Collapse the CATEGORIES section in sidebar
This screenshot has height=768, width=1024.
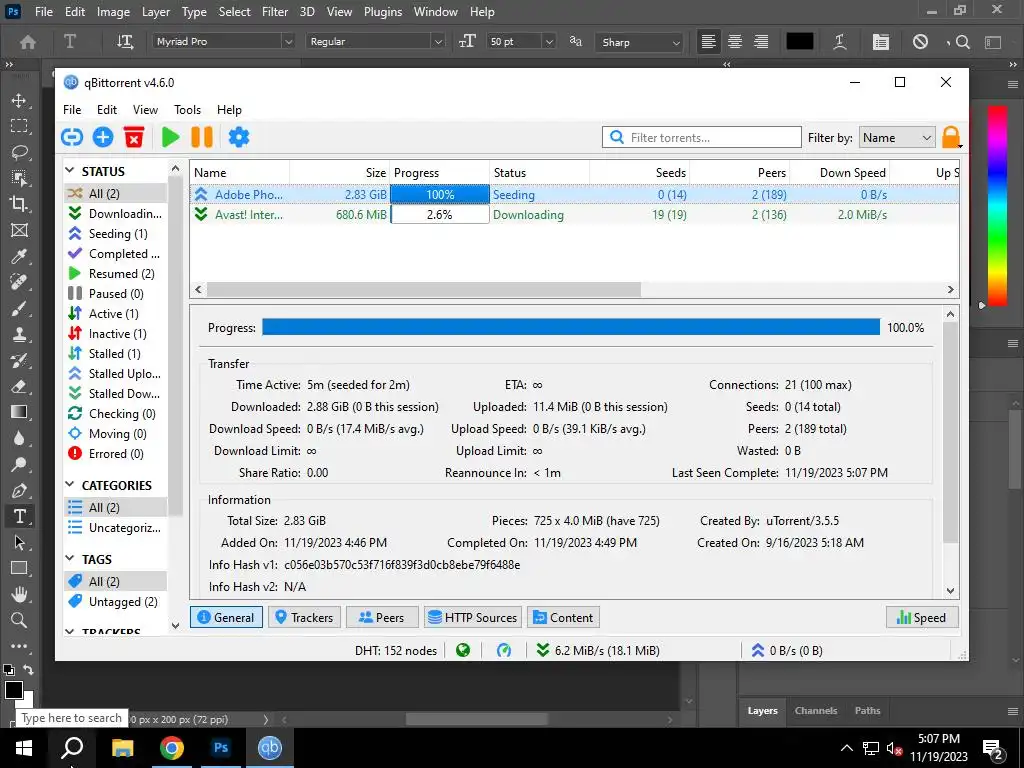[x=70, y=485]
